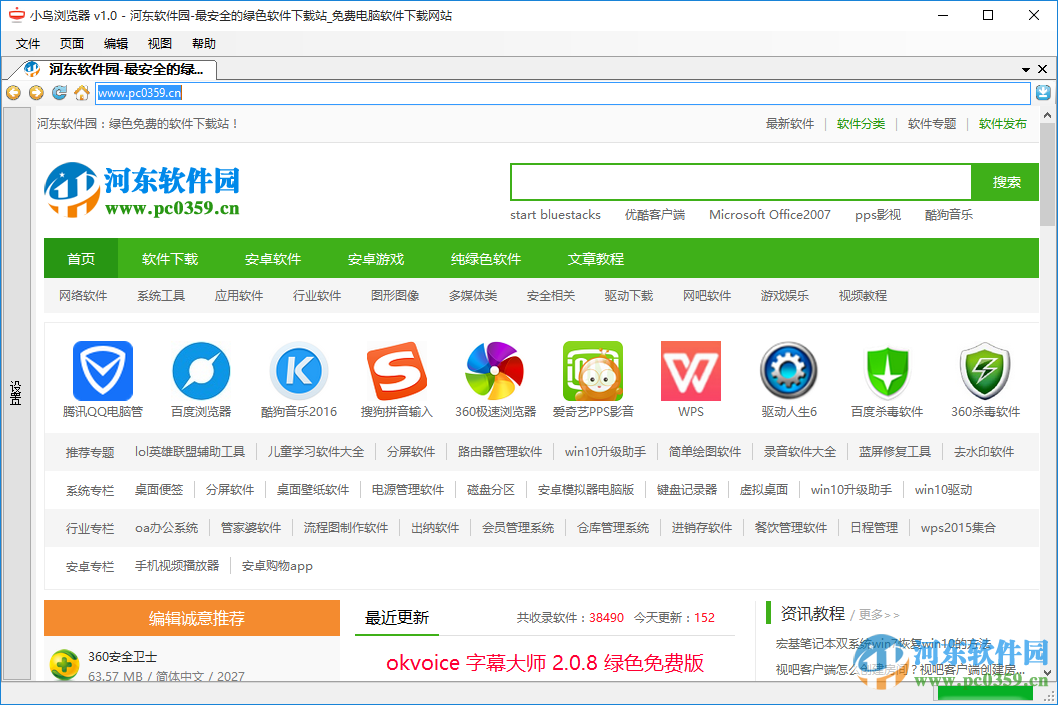Open the 编辑 menu

[x=115, y=44]
